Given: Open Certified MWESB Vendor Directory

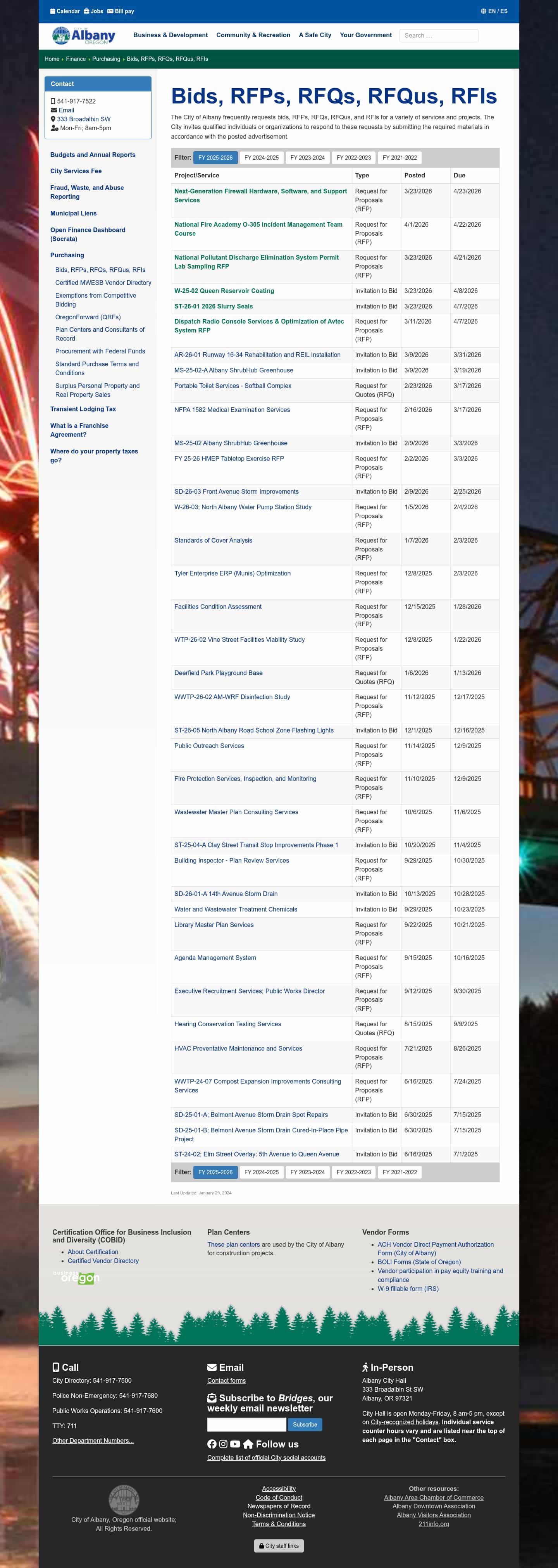Looking at the screenshot, I should click(103, 283).
